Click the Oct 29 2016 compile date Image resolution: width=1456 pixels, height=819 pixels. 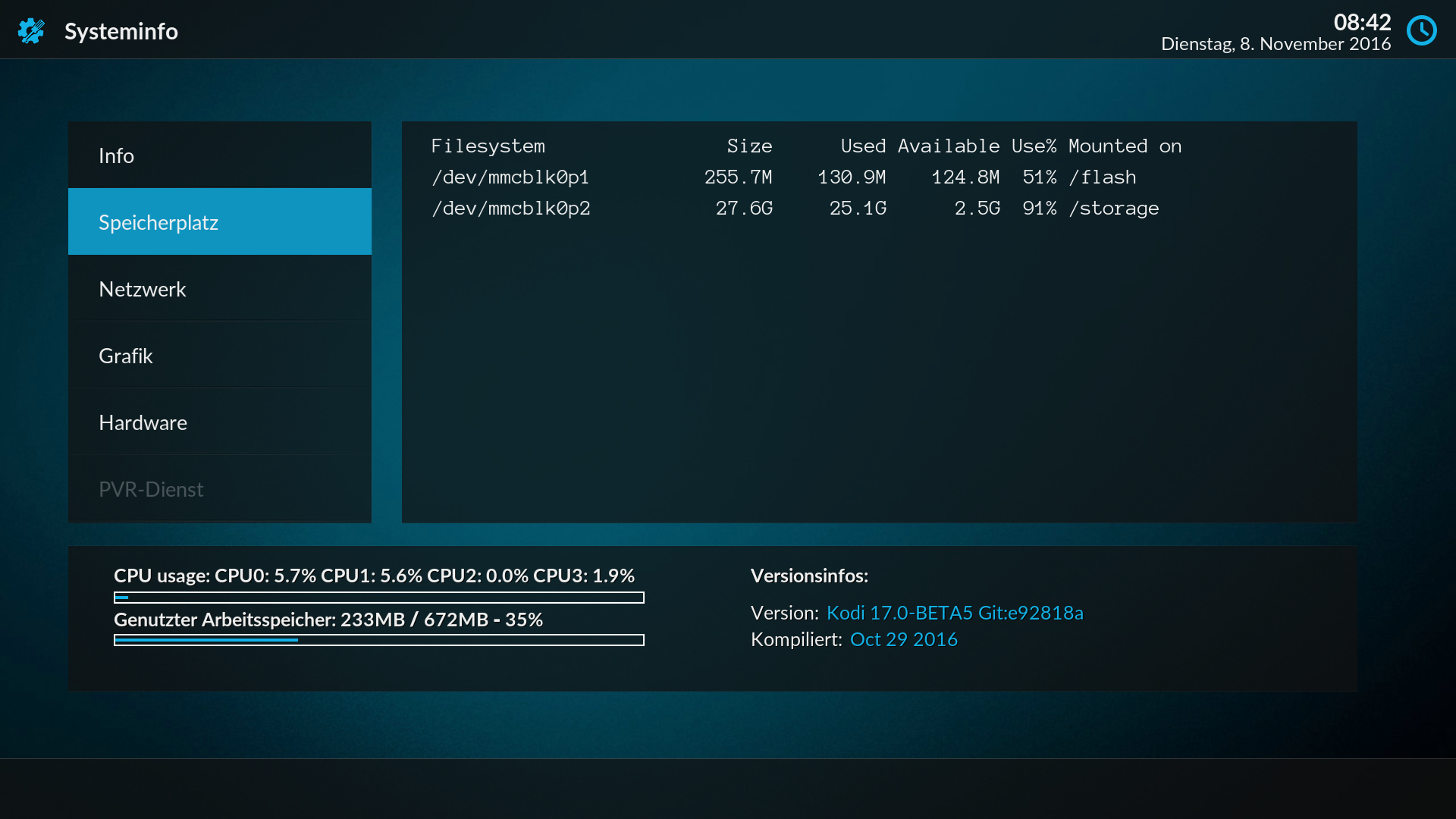pyautogui.click(x=903, y=639)
